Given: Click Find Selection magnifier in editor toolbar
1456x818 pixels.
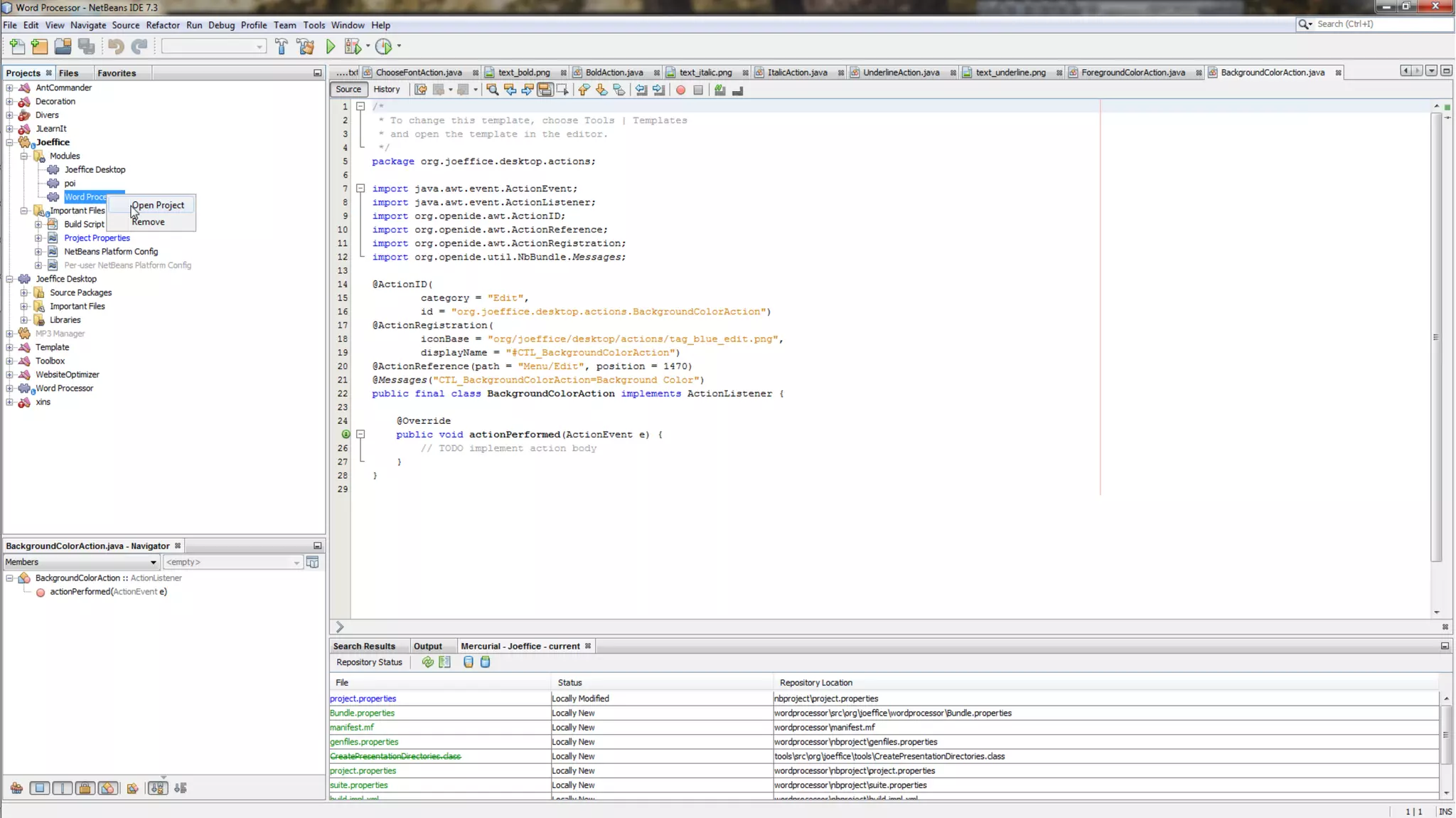Looking at the screenshot, I should point(492,90).
